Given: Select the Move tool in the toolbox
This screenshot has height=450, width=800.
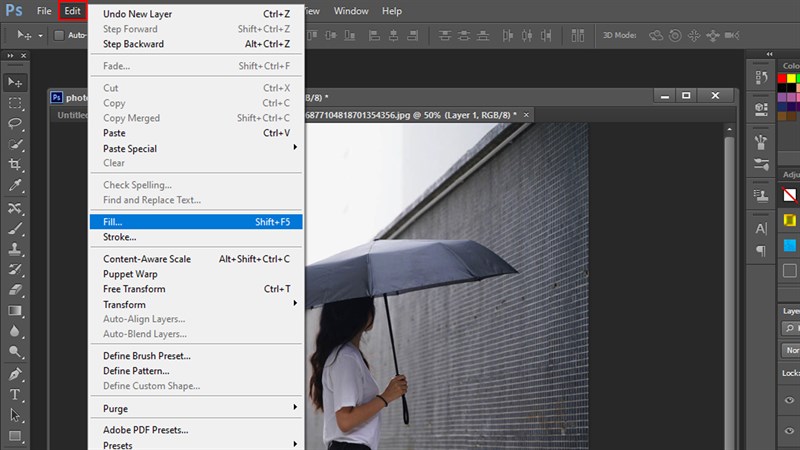Looking at the screenshot, I should coord(15,82).
